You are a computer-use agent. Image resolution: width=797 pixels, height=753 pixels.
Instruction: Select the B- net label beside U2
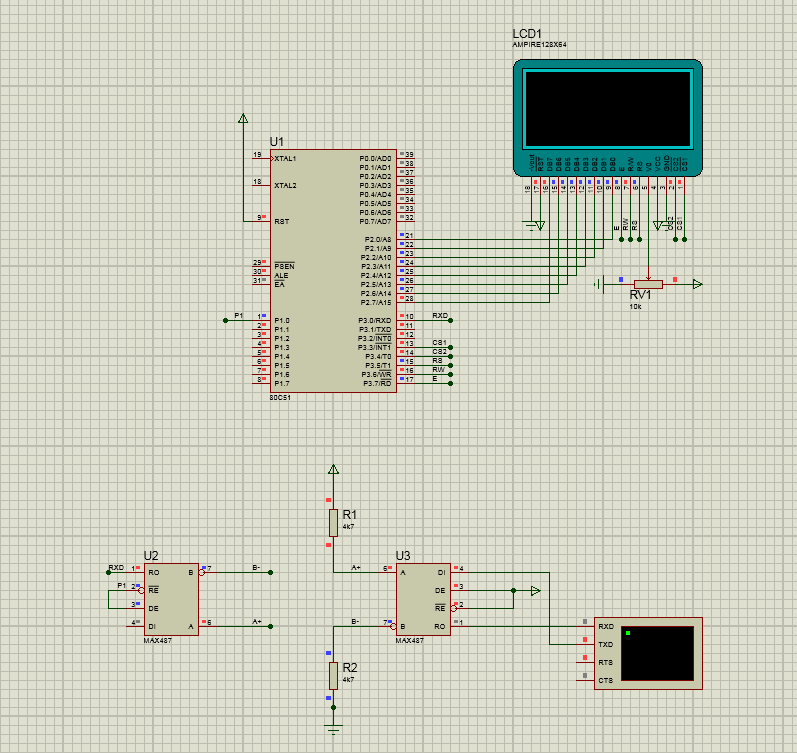coord(256,567)
